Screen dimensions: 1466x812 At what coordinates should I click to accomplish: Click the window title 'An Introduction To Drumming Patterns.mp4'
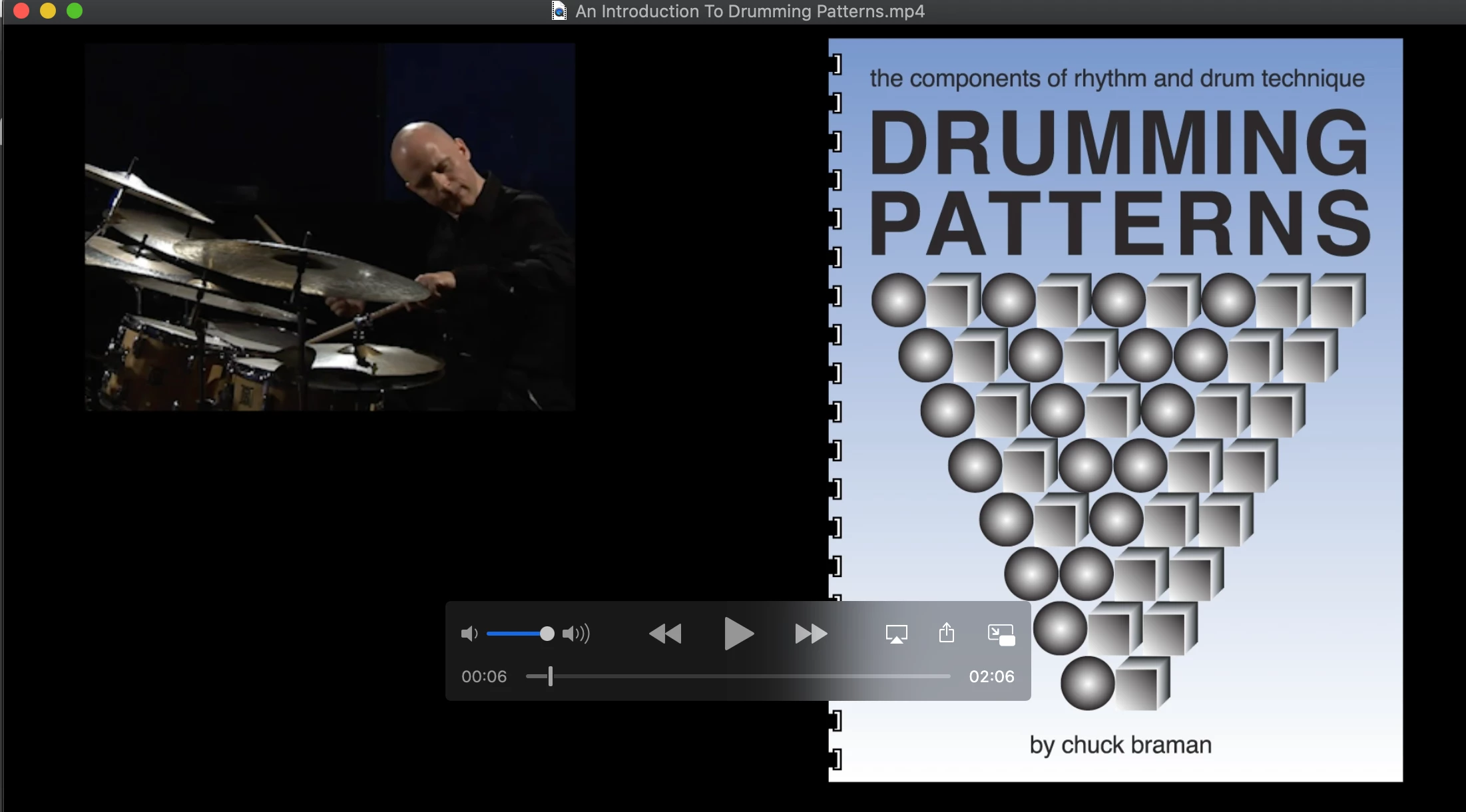tap(750, 11)
